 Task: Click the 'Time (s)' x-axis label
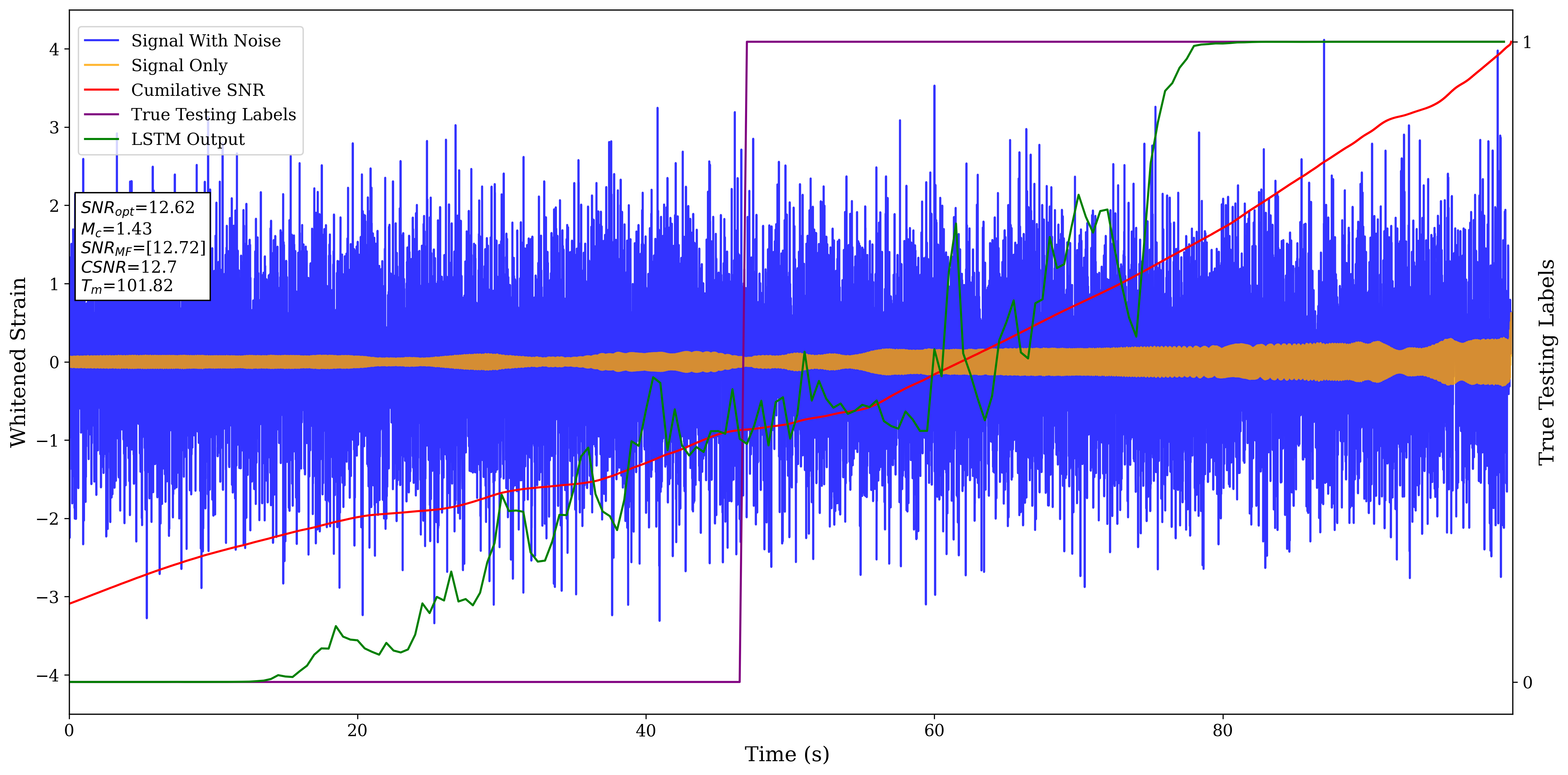click(786, 754)
